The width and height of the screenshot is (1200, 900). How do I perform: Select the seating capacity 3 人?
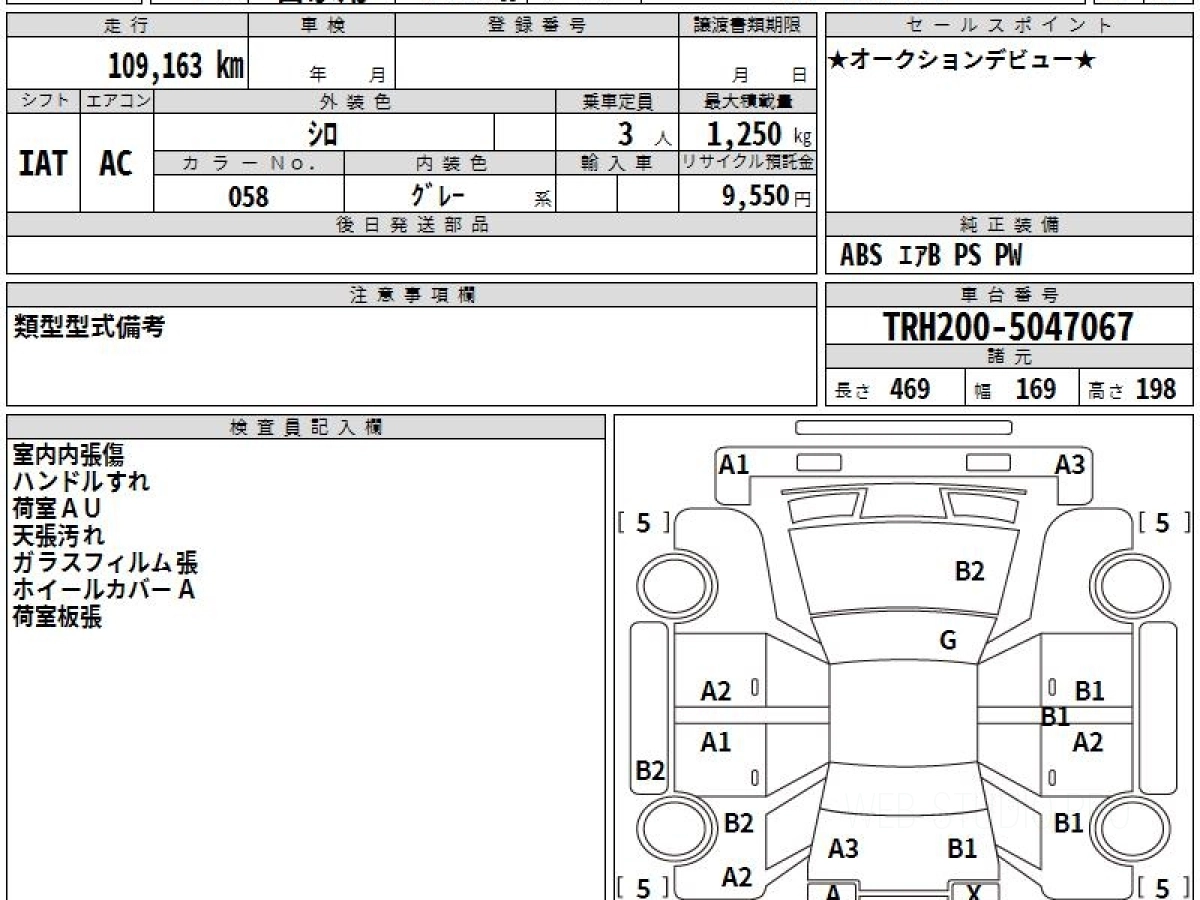coord(644,134)
